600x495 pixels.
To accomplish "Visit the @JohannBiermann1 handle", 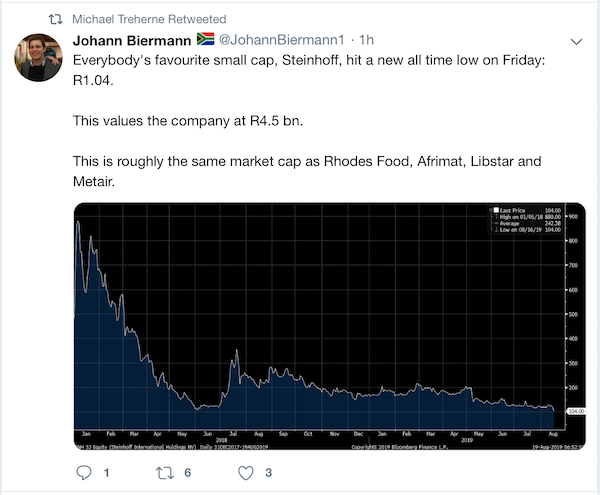I will pyautogui.click(x=282, y=40).
